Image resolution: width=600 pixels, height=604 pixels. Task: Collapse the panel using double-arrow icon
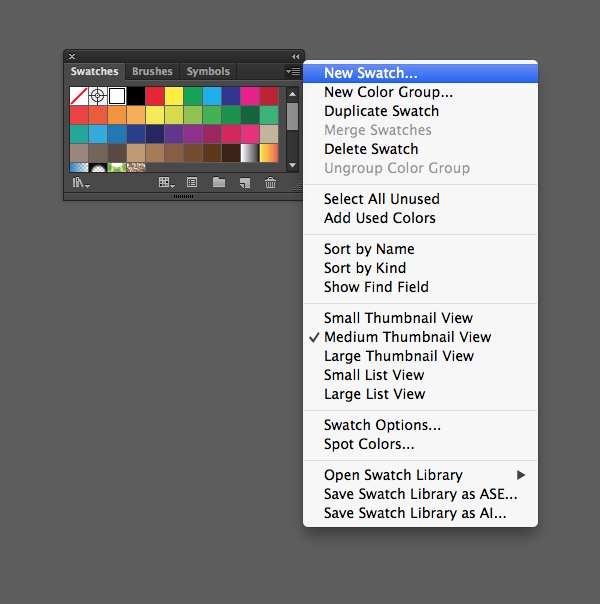pos(295,56)
